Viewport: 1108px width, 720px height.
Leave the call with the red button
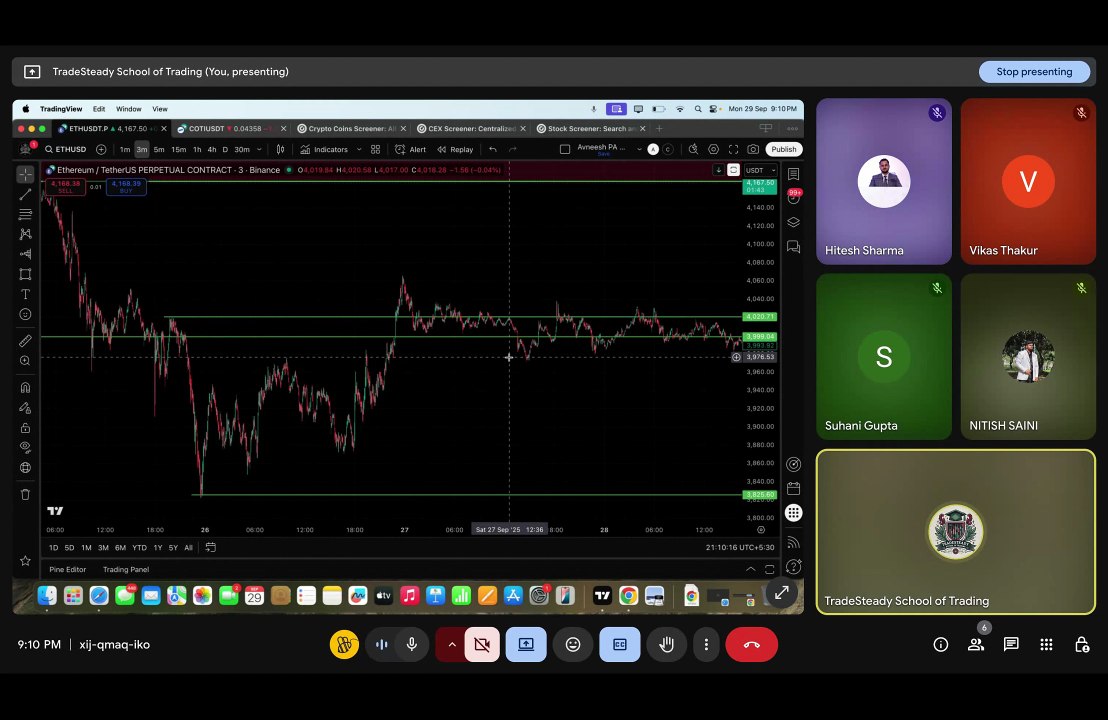pyautogui.click(x=752, y=644)
